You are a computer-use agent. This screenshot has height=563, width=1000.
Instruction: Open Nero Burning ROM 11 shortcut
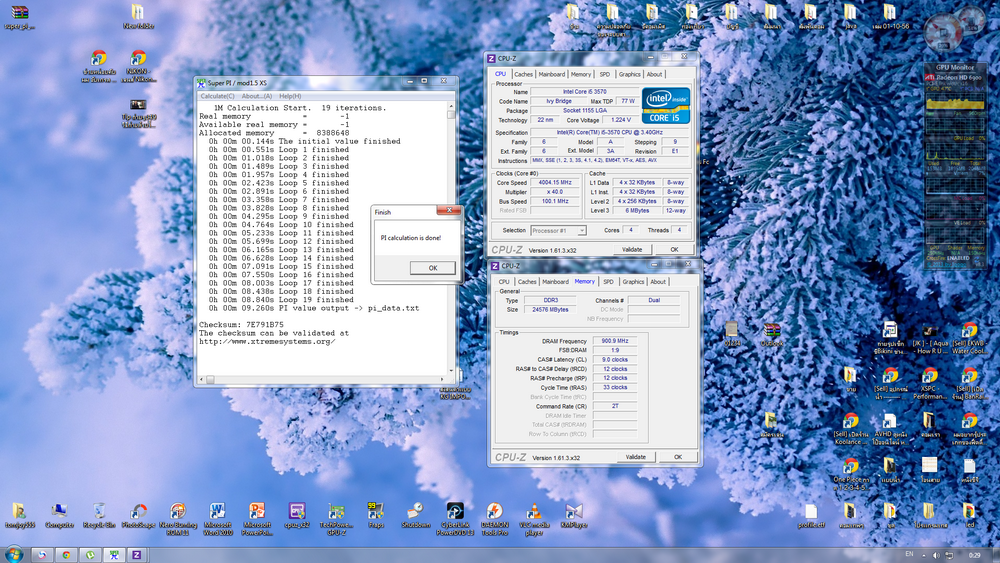point(177,512)
